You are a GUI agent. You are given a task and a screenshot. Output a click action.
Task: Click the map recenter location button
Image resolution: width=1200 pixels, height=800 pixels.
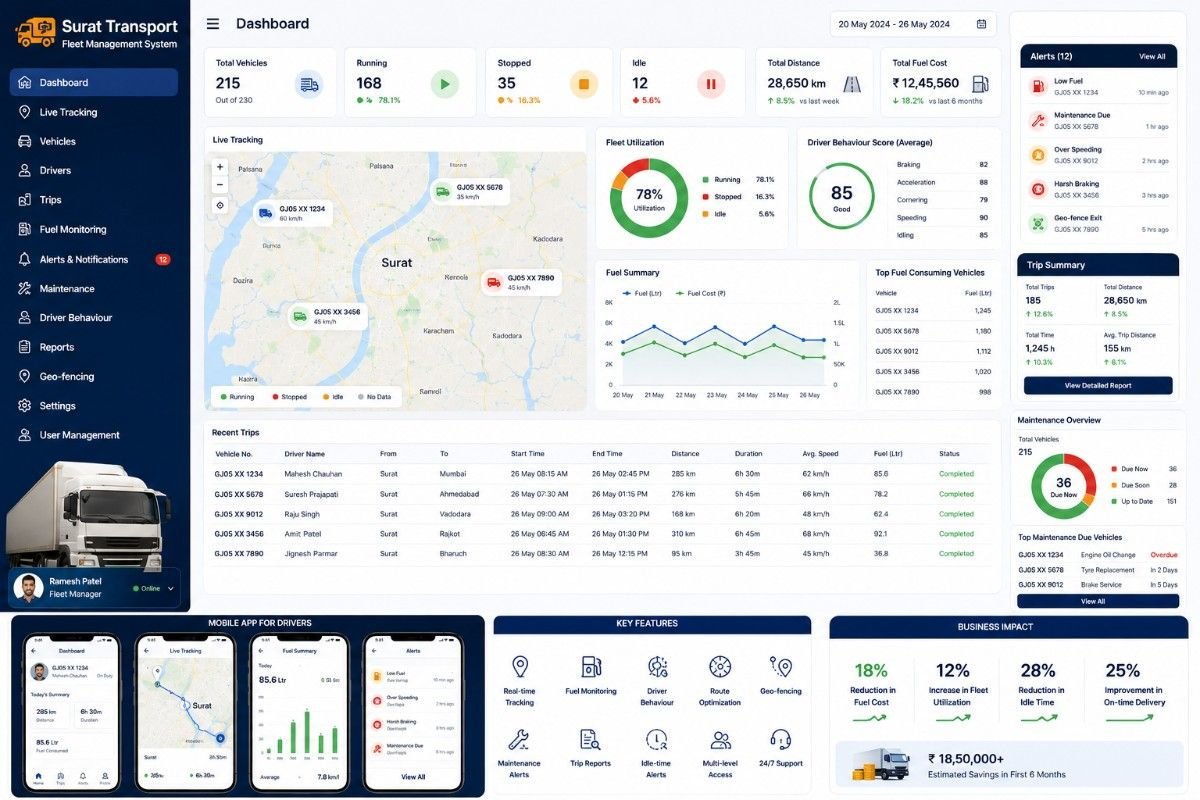point(220,205)
